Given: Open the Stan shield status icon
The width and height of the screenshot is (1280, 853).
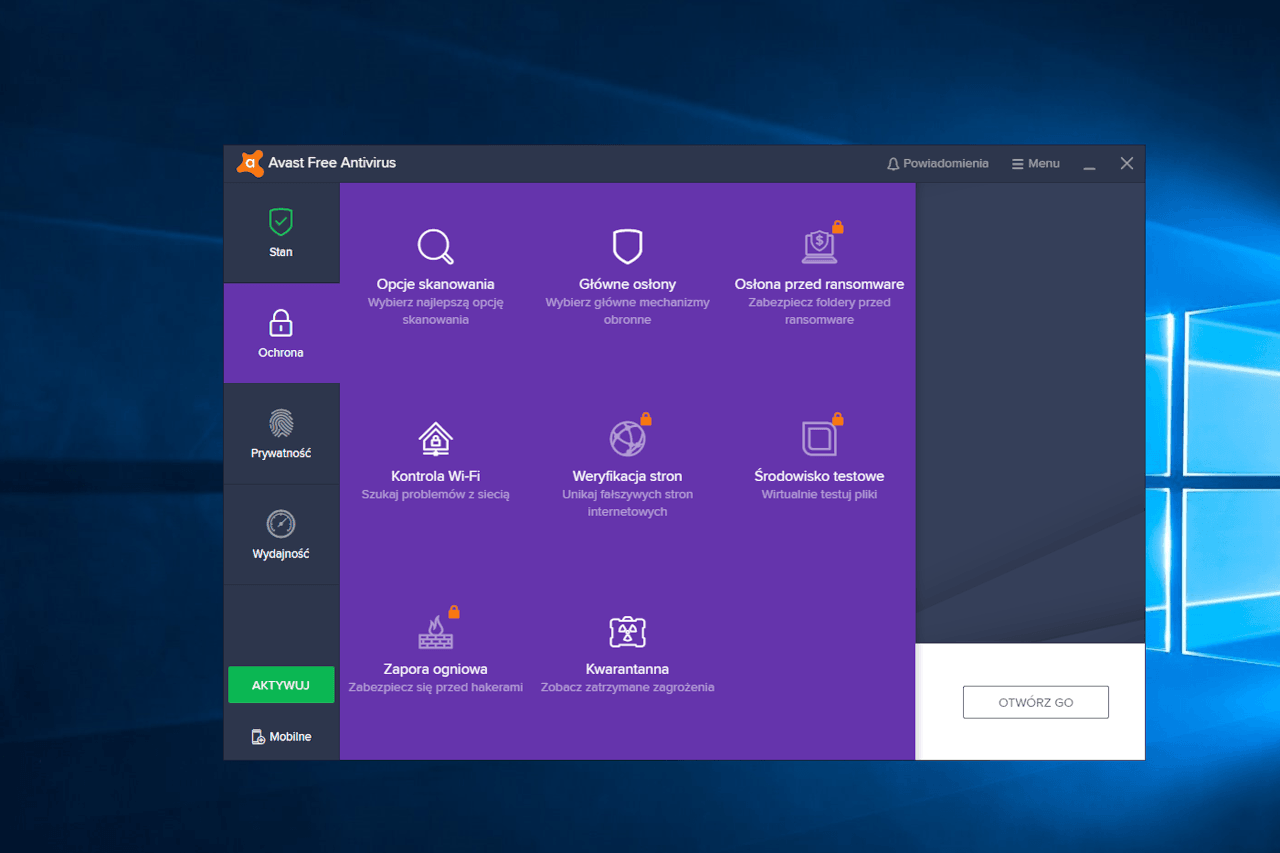Looking at the screenshot, I should point(281,221).
